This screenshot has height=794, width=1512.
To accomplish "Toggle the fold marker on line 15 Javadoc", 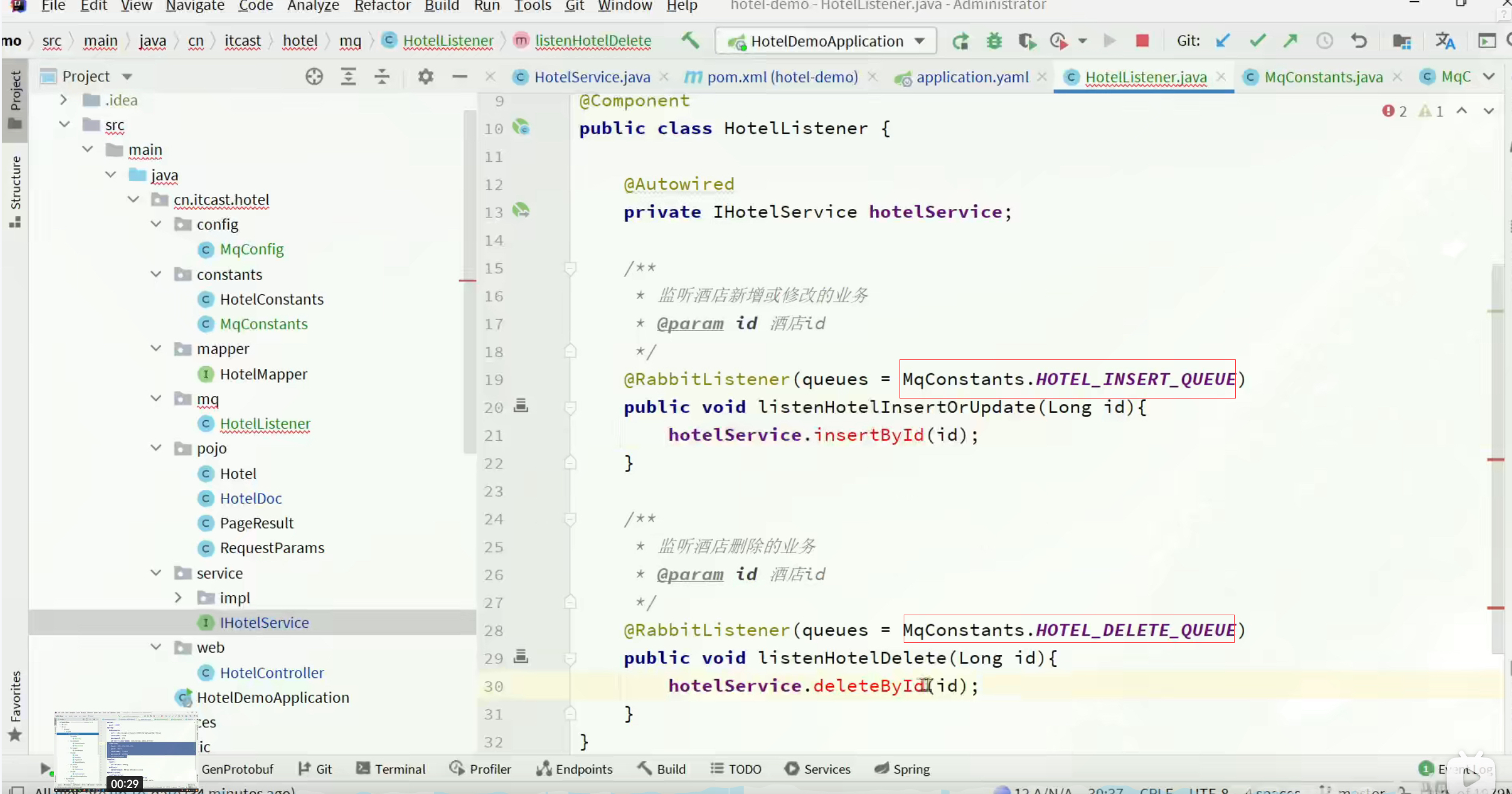I will (570, 268).
